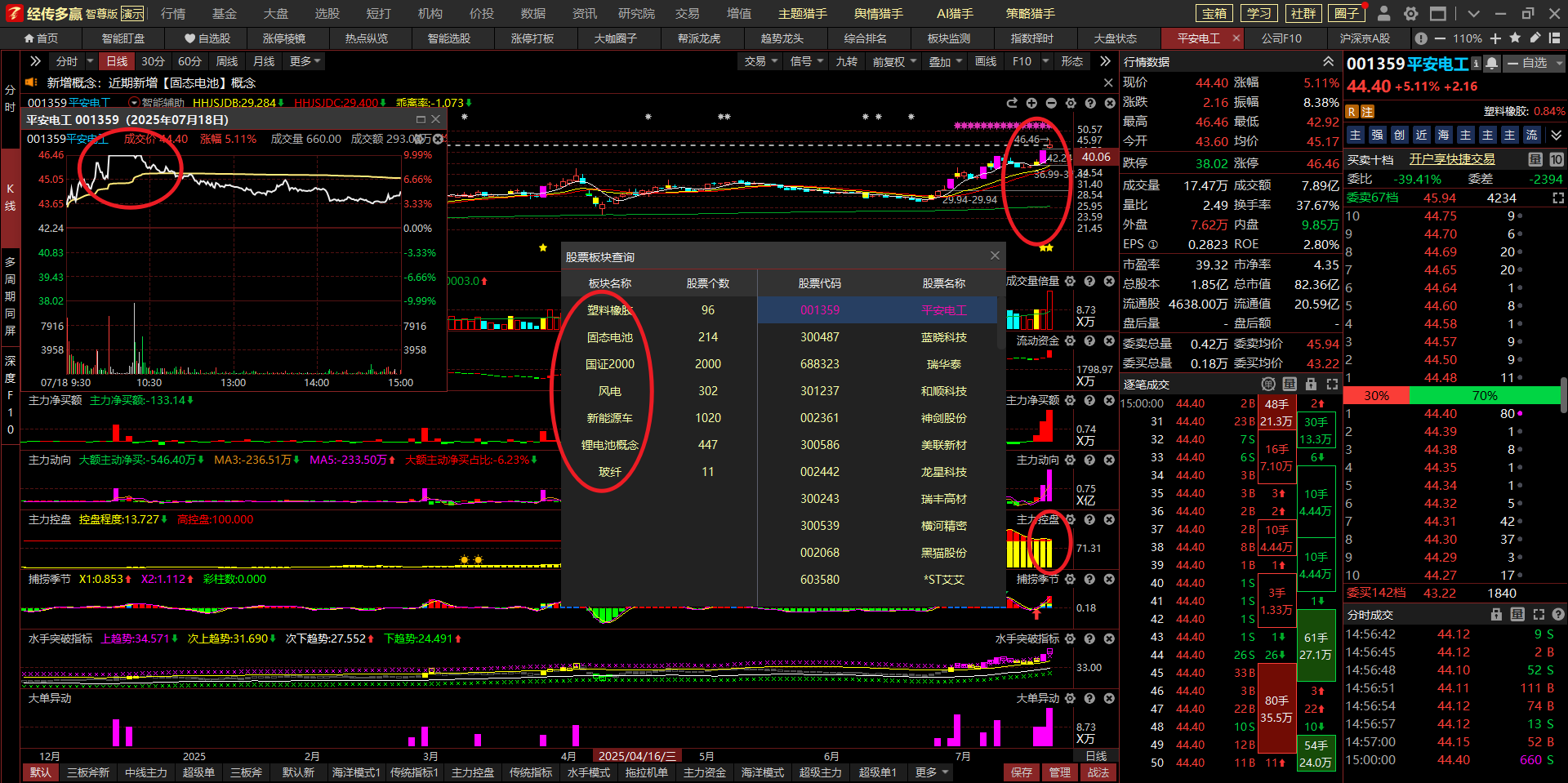This screenshot has width=1568, height=783.
Task: Switch chart to 周线 period
Action: 227,61
